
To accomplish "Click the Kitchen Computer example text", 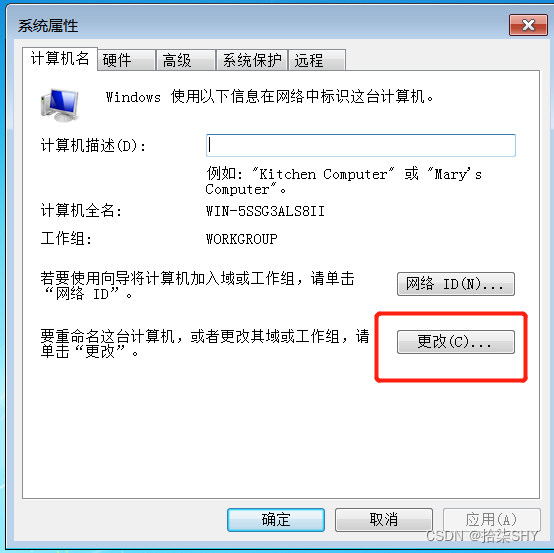I will pyautogui.click(x=323, y=174).
